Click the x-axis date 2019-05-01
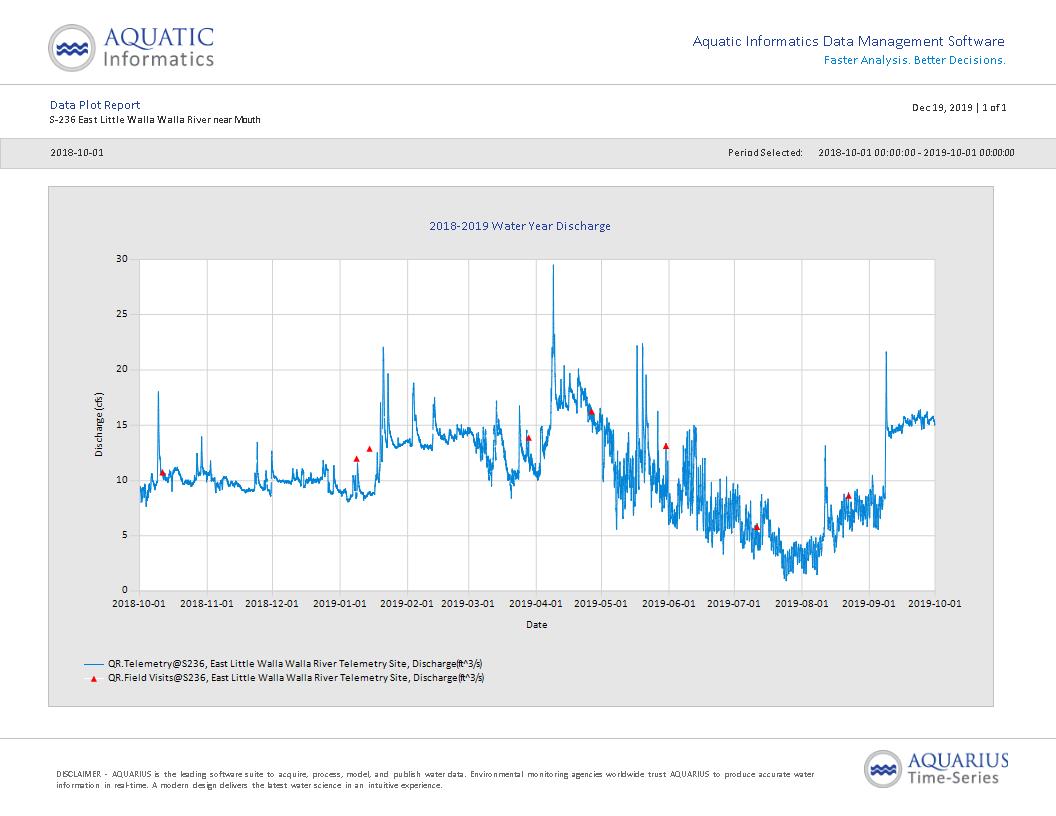This screenshot has width=1056, height=816. pyautogui.click(x=601, y=603)
